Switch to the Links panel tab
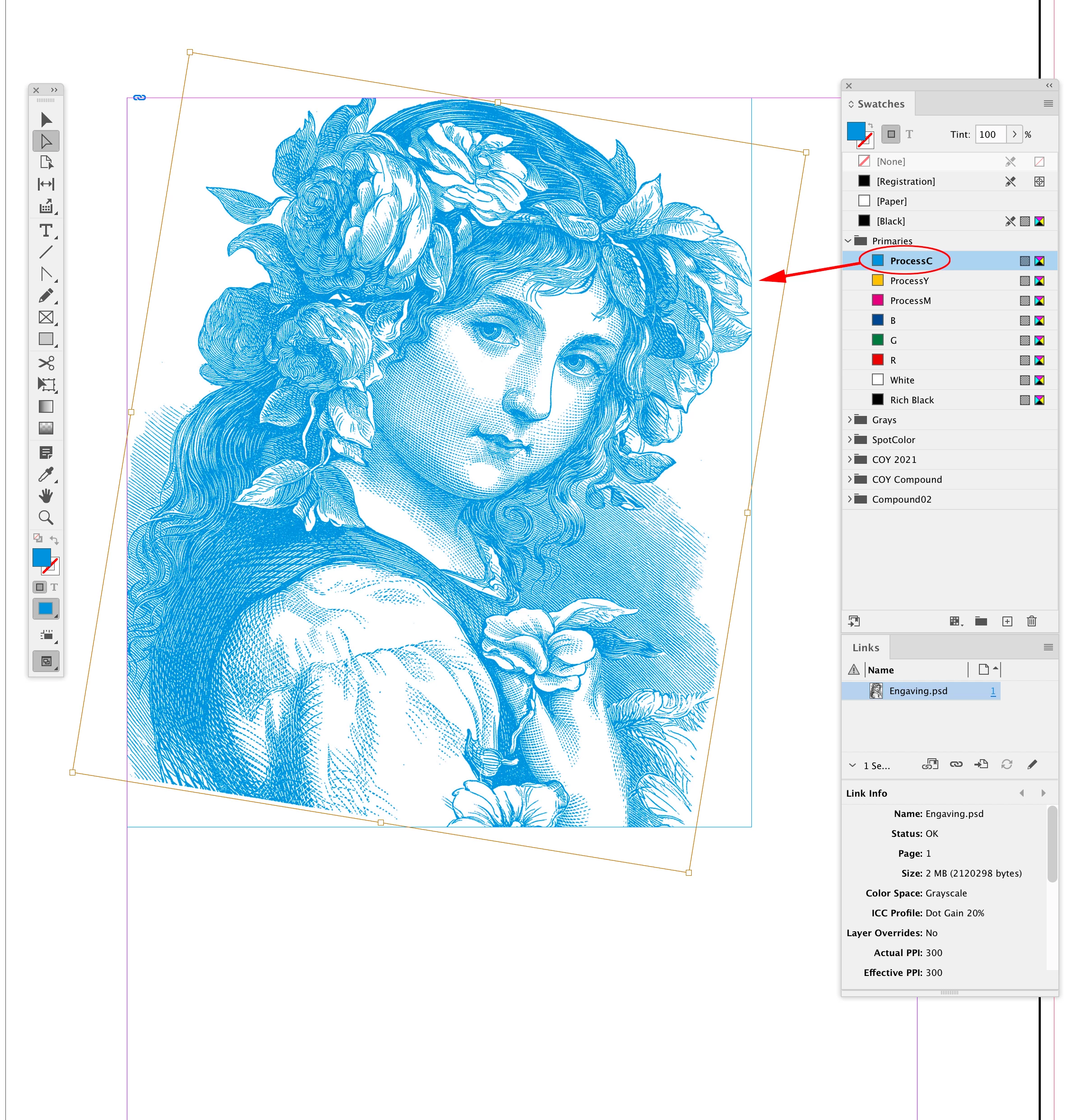1090x1120 pixels. click(x=866, y=648)
